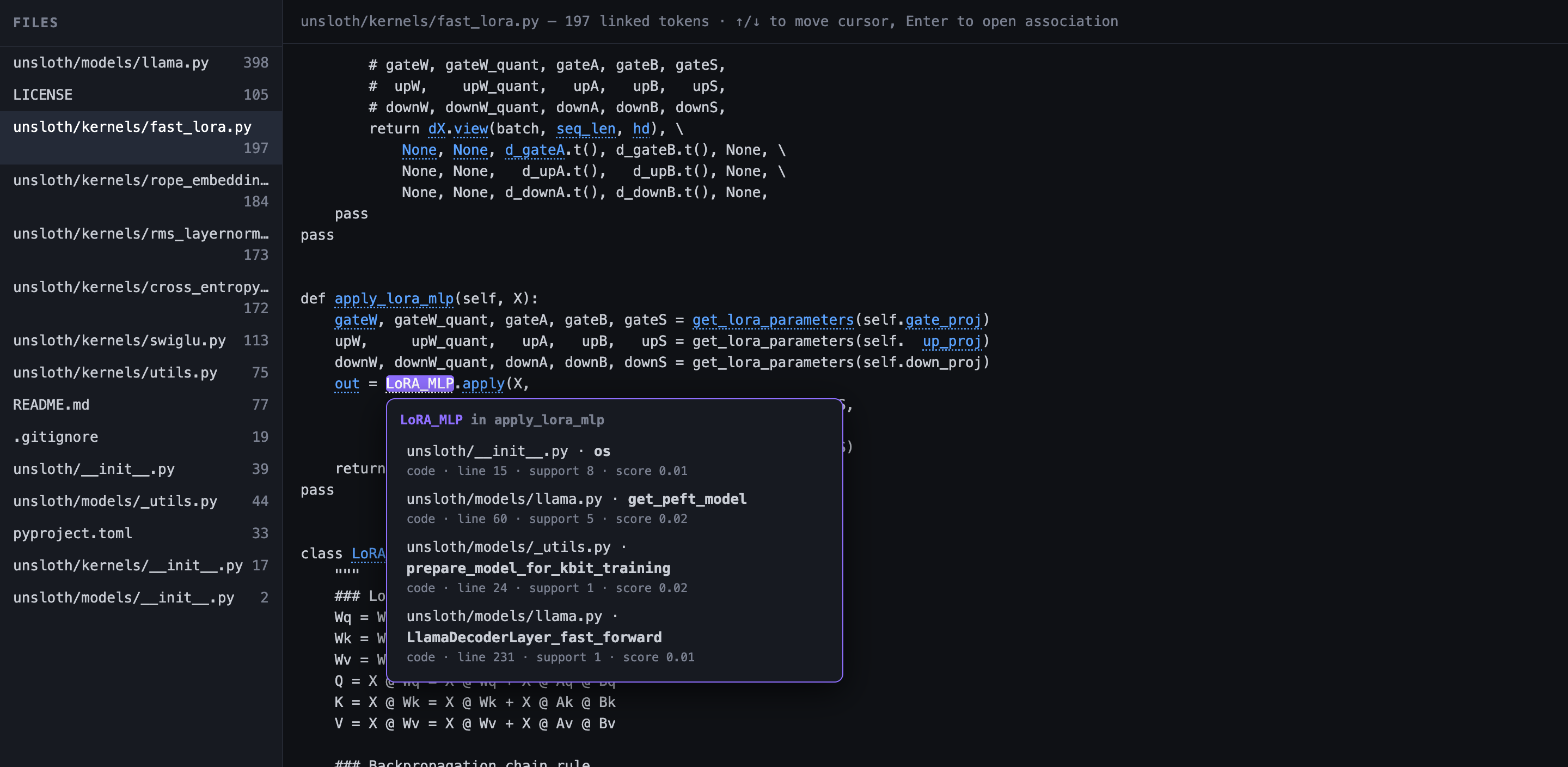
Task: Click linked token apply
Action: click(x=483, y=384)
